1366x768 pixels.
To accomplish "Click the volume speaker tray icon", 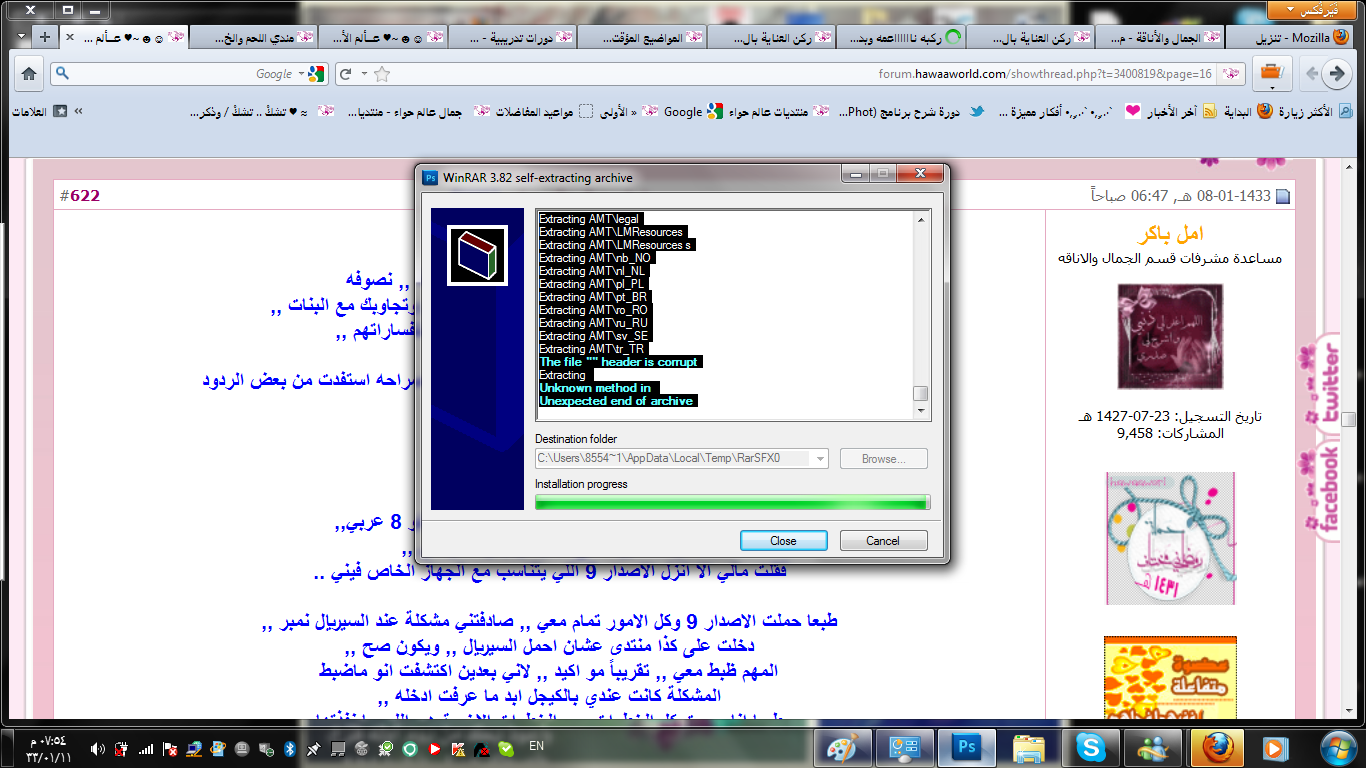I will point(98,748).
